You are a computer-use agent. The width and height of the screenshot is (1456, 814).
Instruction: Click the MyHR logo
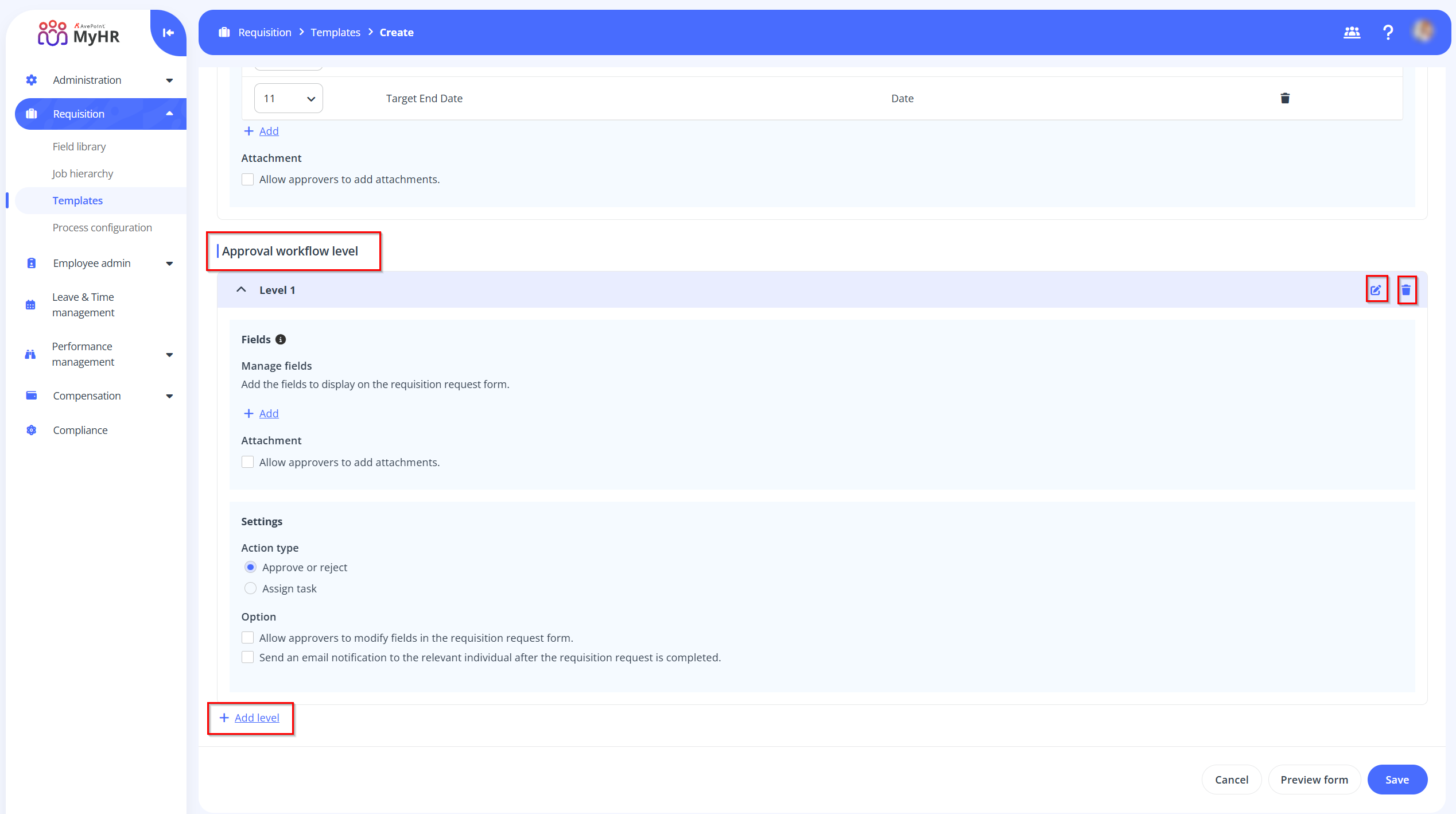79,33
